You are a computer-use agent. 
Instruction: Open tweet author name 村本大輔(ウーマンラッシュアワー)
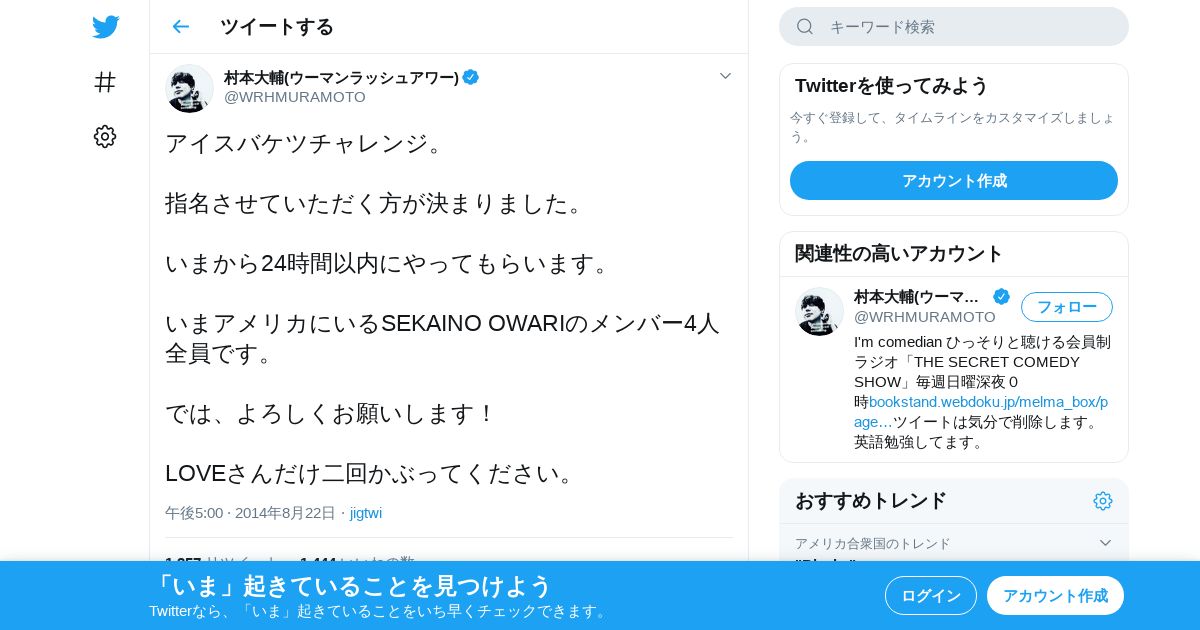click(341, 77)
